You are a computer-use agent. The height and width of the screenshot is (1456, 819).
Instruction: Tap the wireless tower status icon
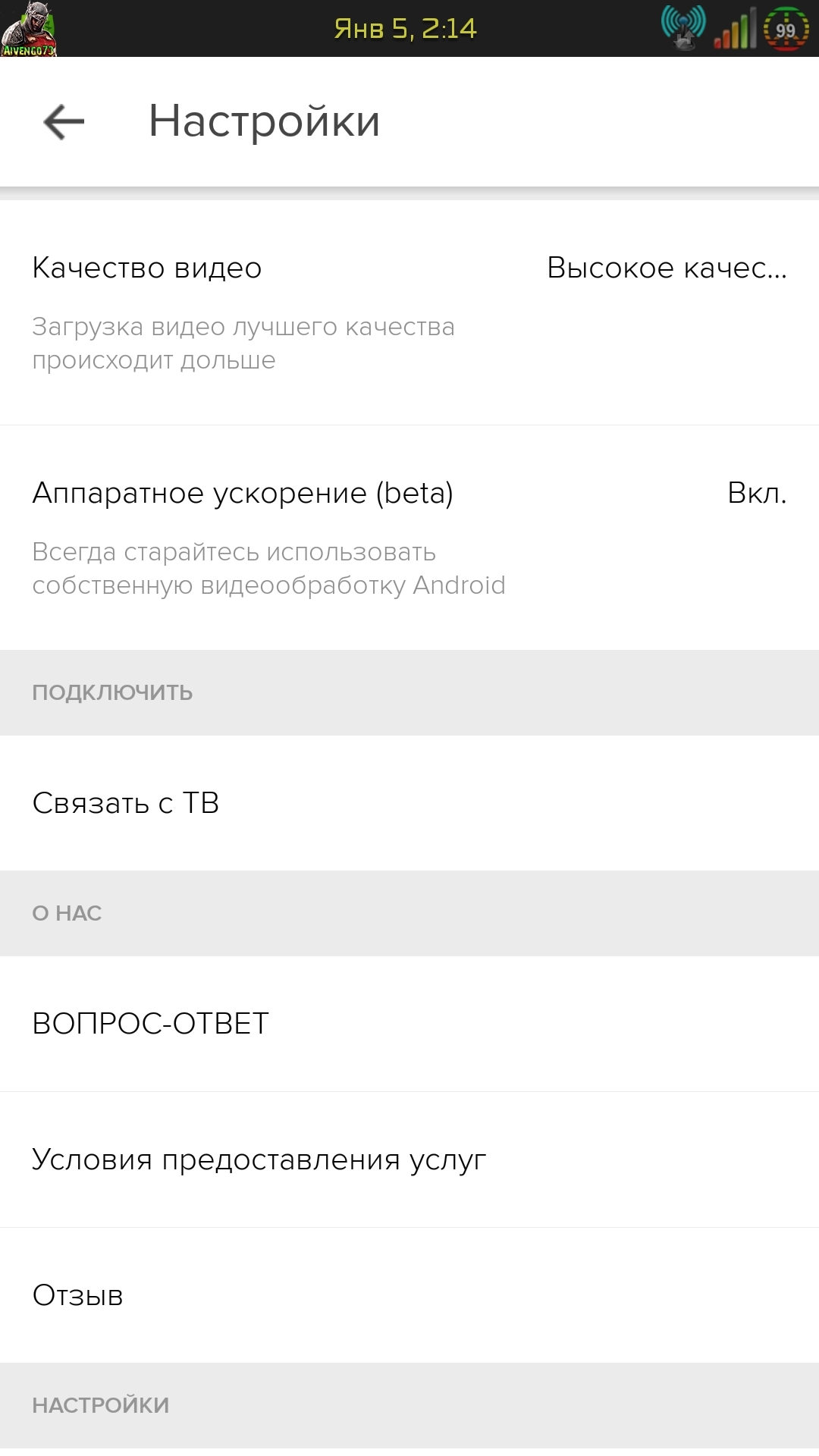[682, 28]
